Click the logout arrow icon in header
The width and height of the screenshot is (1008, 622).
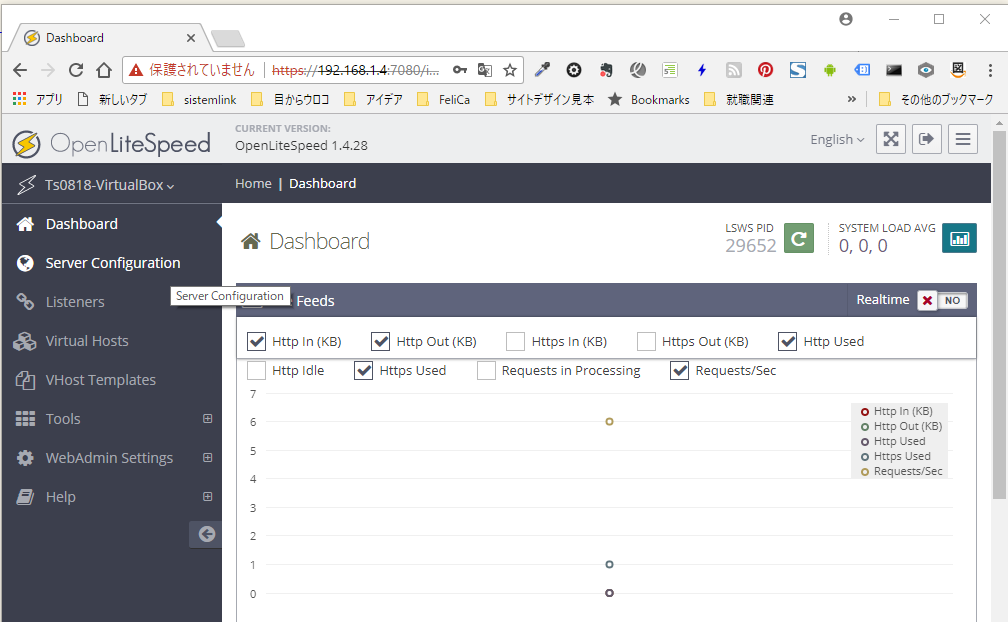[x=927, y=139]
